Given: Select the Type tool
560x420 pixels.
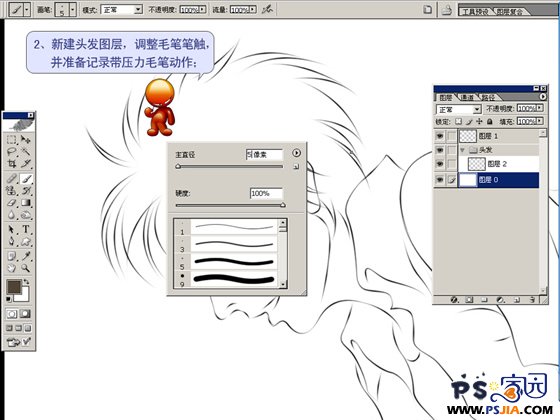Looking at the screenshot, I should 26,229.
